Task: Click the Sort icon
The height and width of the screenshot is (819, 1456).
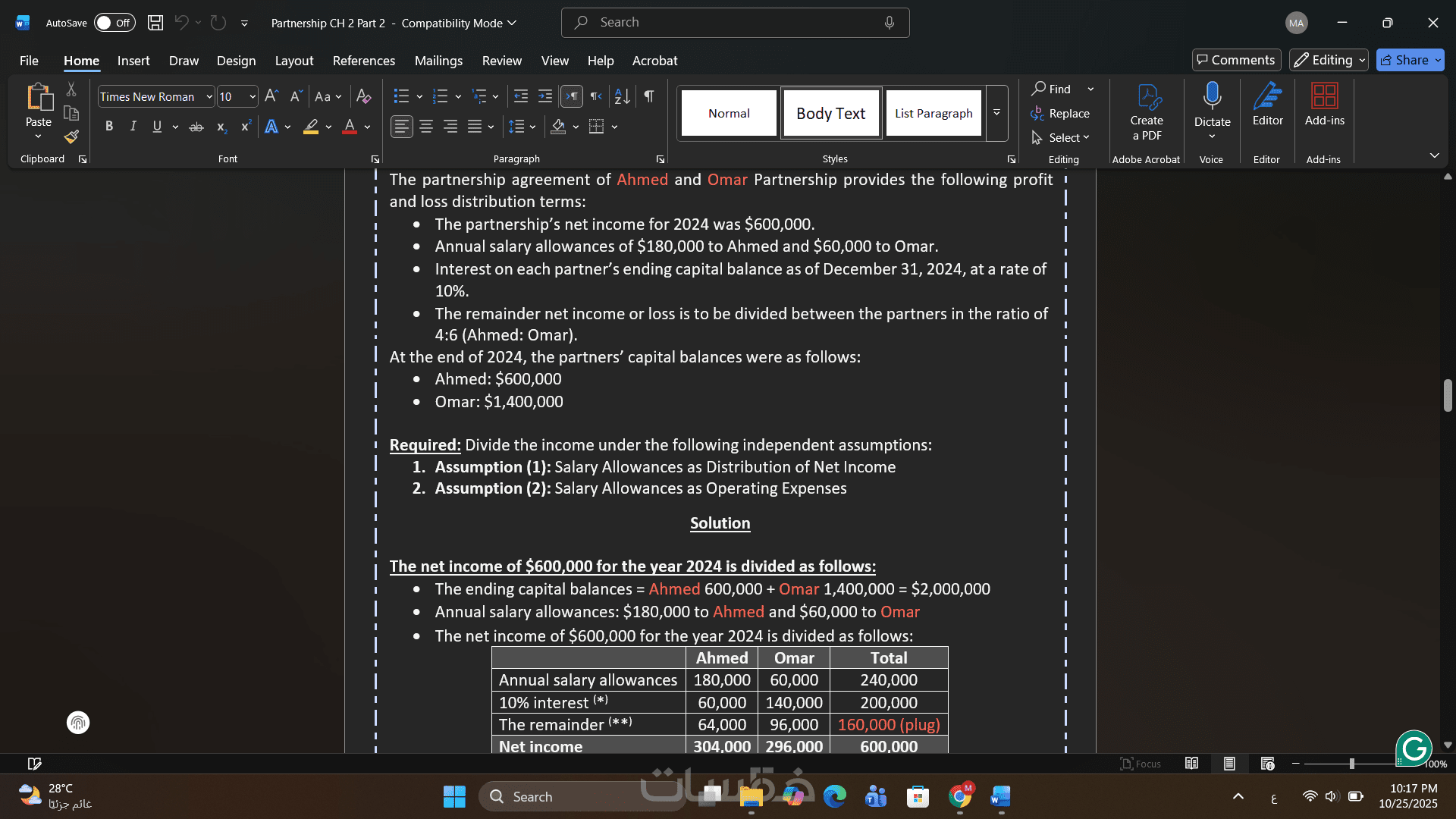Action: (x=622, y=96)
